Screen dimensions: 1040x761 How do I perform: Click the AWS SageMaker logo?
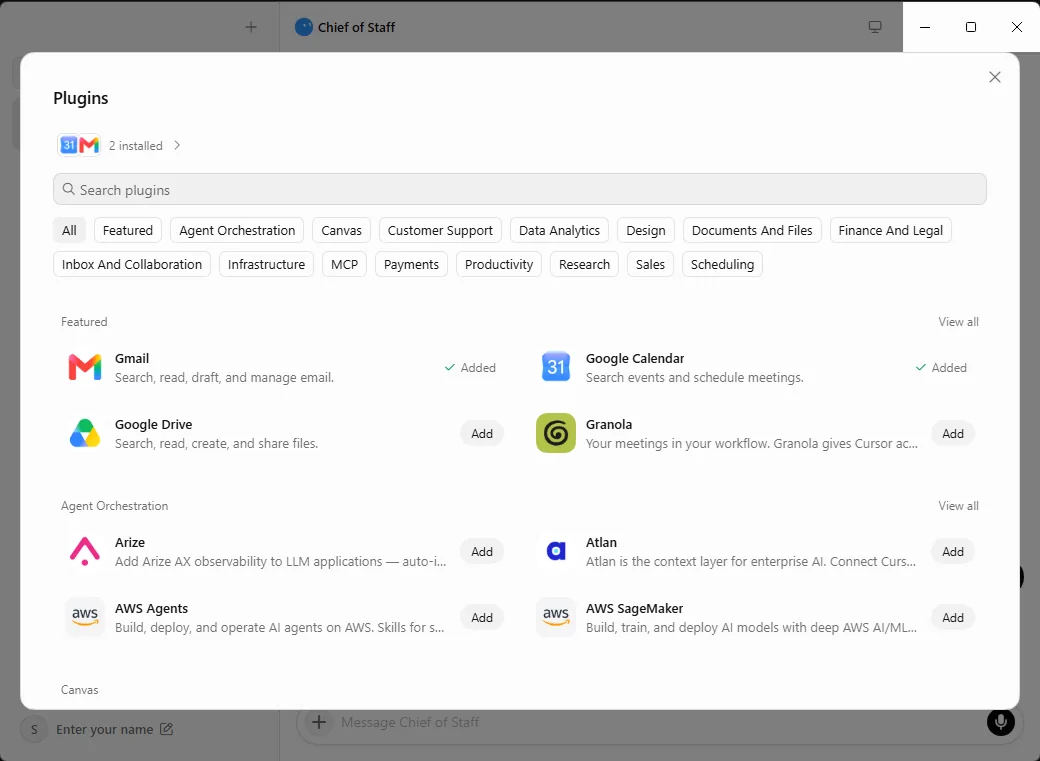click(556, 617)
